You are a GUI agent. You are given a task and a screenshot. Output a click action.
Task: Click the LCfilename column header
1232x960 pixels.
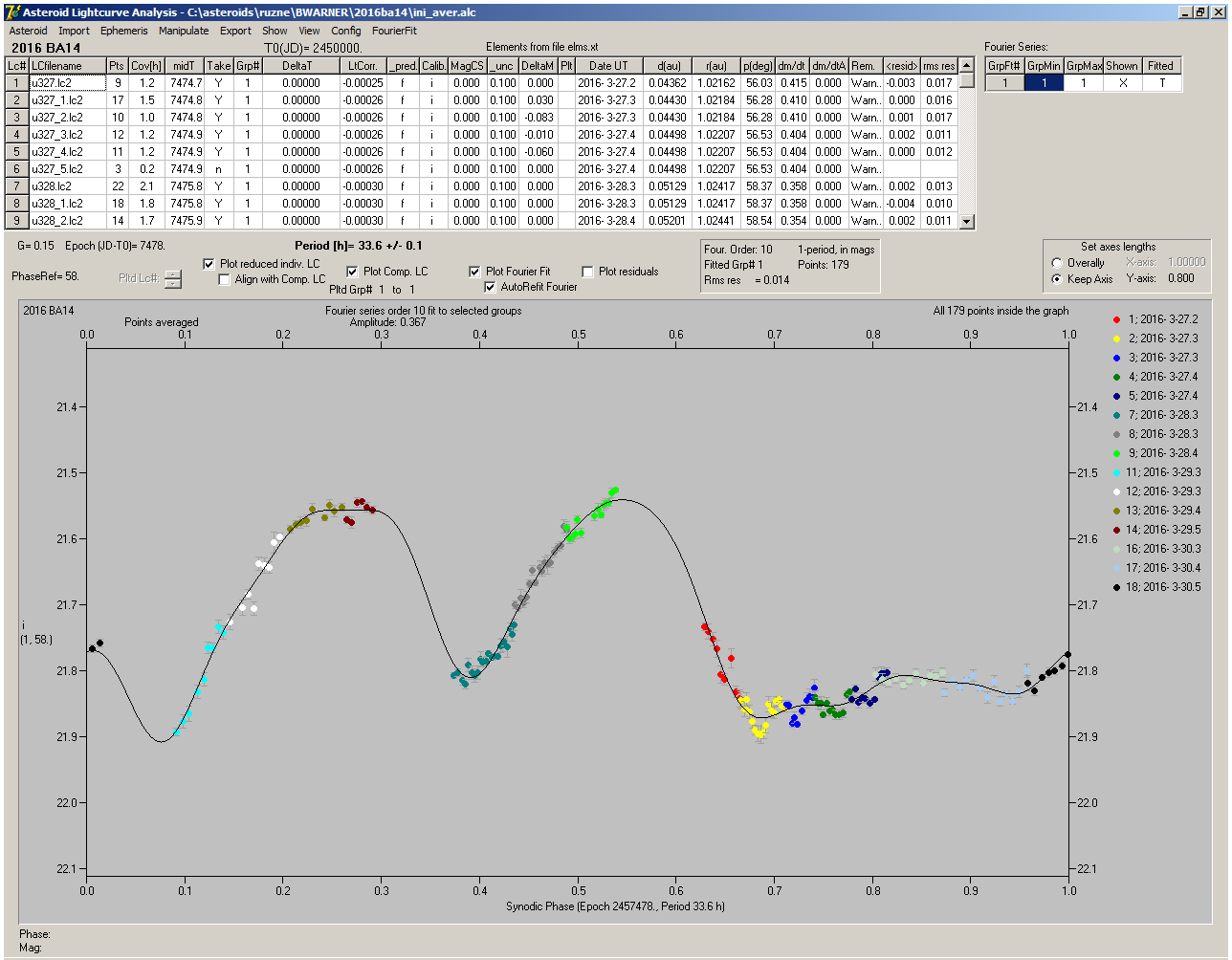coord(67,66)
